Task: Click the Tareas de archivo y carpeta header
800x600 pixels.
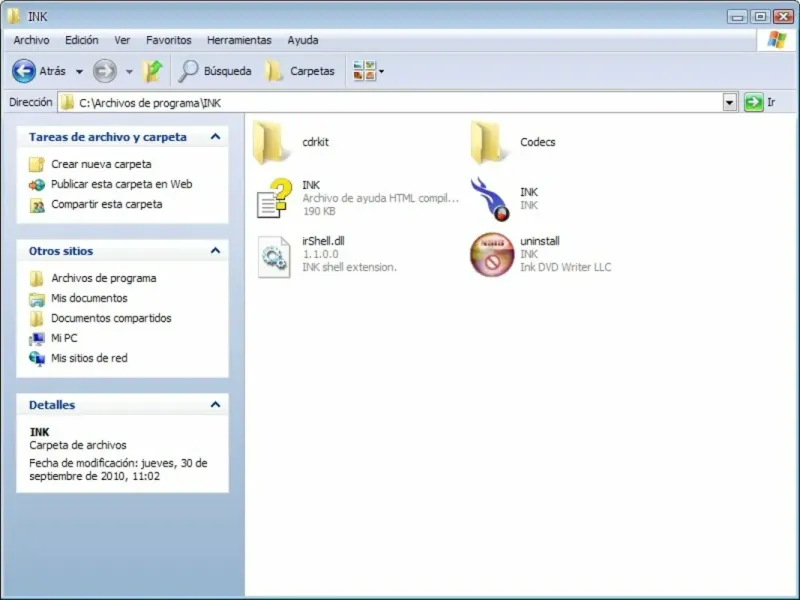Action: 108,137
